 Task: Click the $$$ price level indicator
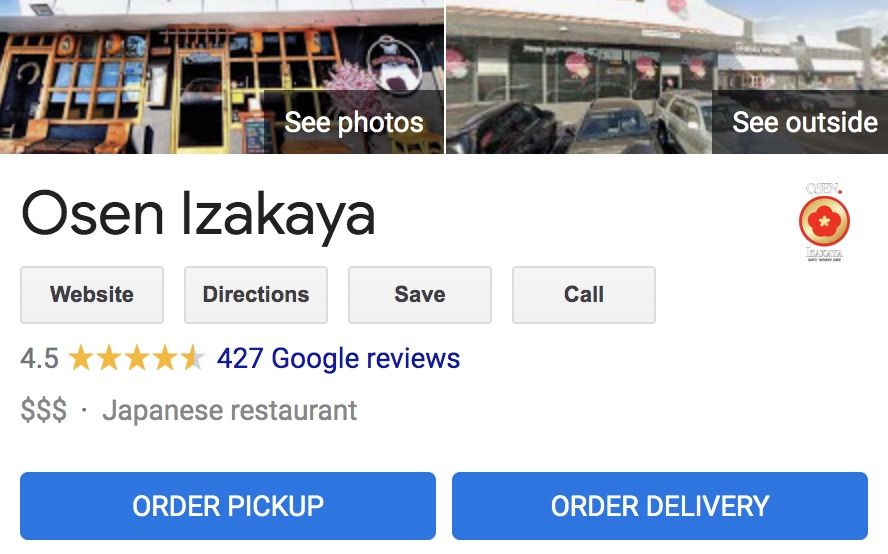44,410
